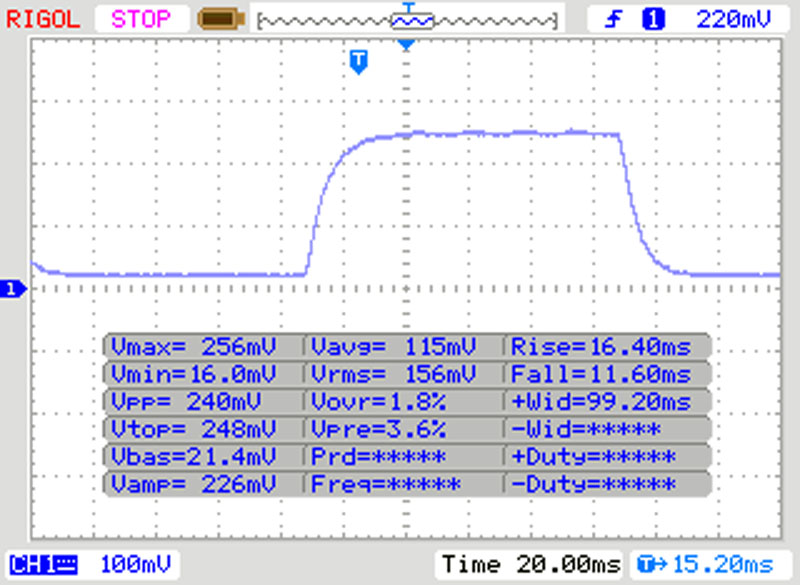Image resolution: width=800 pixels, height=585 pixels.
Task: Click the waveform memory position overview bar
Action: (x=407, y=21)
